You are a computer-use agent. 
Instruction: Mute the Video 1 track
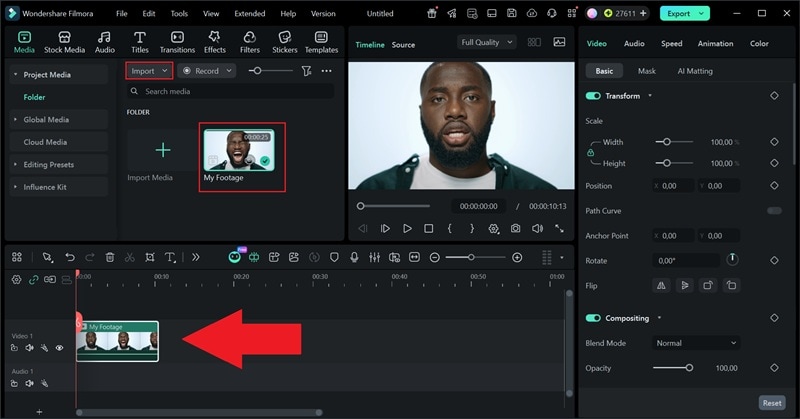[30, 348]
